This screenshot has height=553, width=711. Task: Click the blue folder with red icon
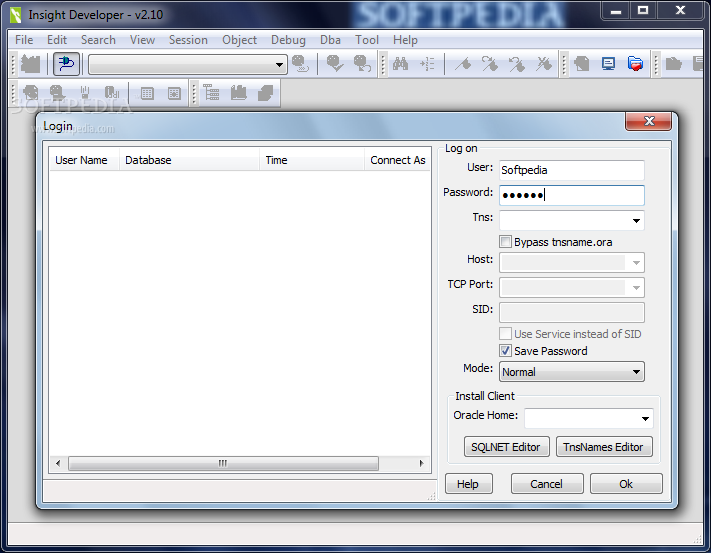(635, 64)
